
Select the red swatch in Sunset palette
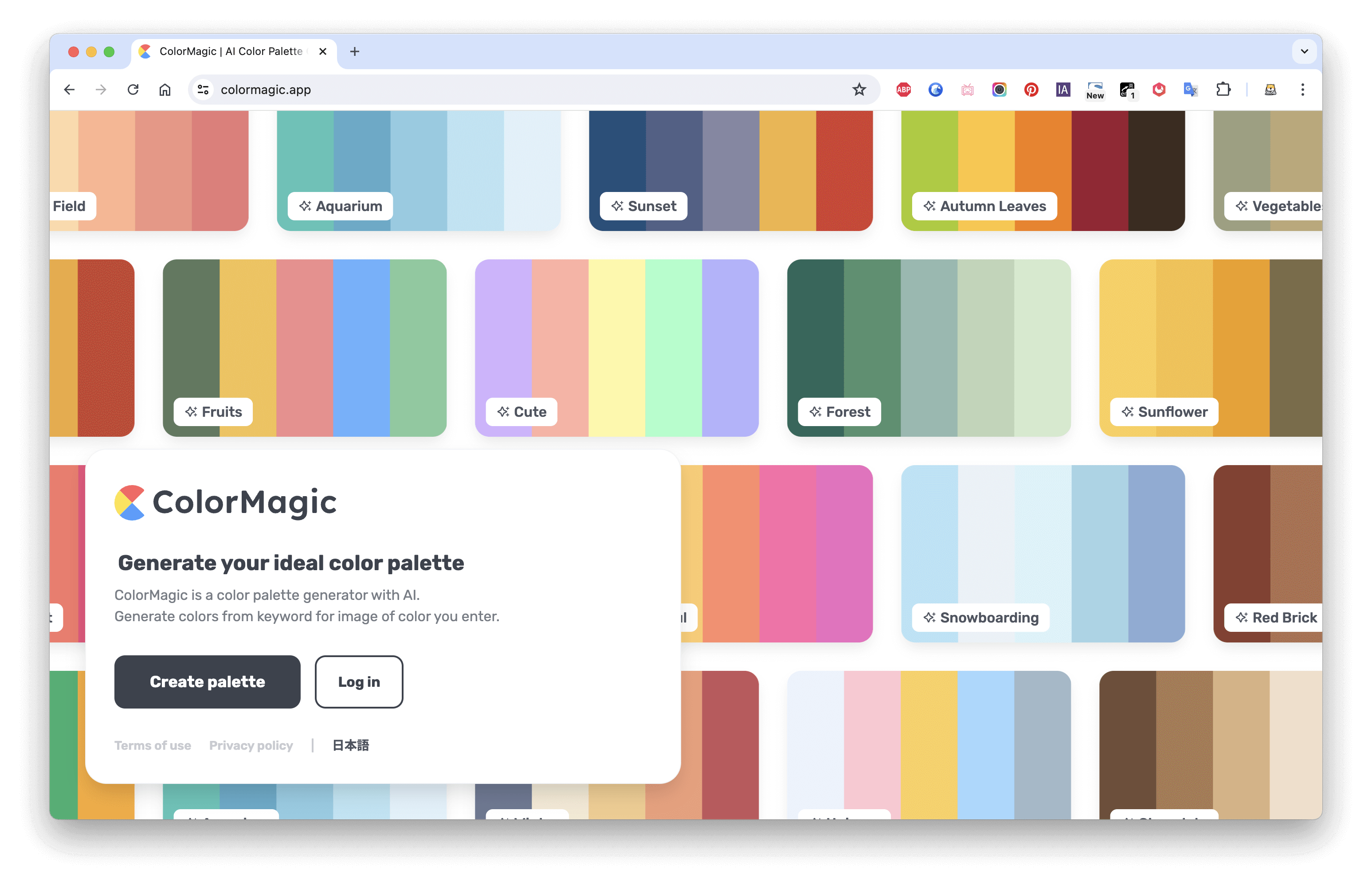pyautogui.click(x=844, y=171)
